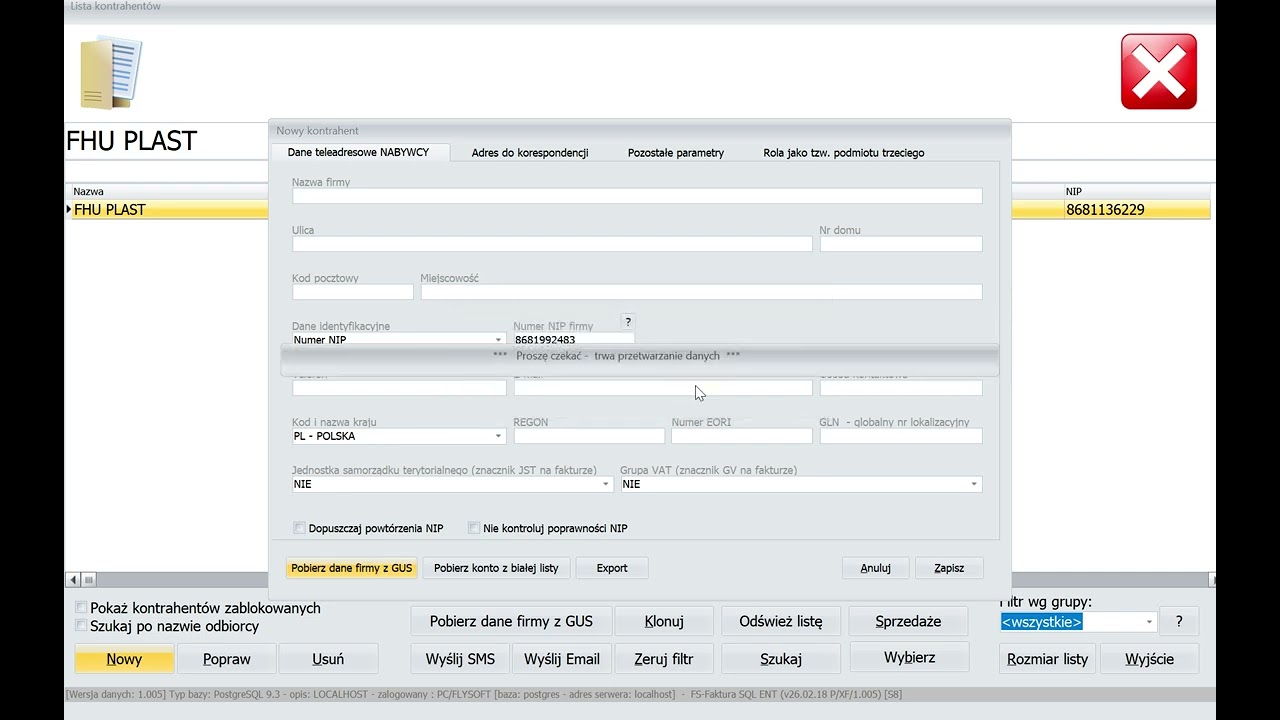Select FHU PLAST row in list
The width and height of the screenshot is (1280, 720).
[638, 209]
